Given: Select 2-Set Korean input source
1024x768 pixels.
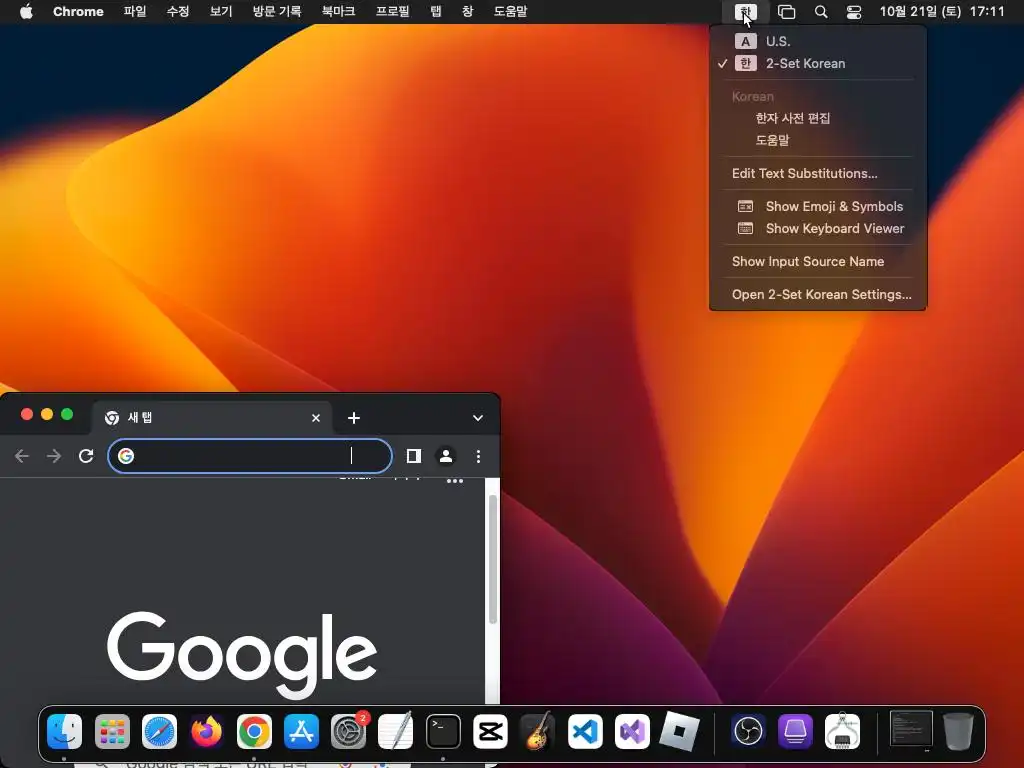Looking at the screenshot, I should point(818,63).
